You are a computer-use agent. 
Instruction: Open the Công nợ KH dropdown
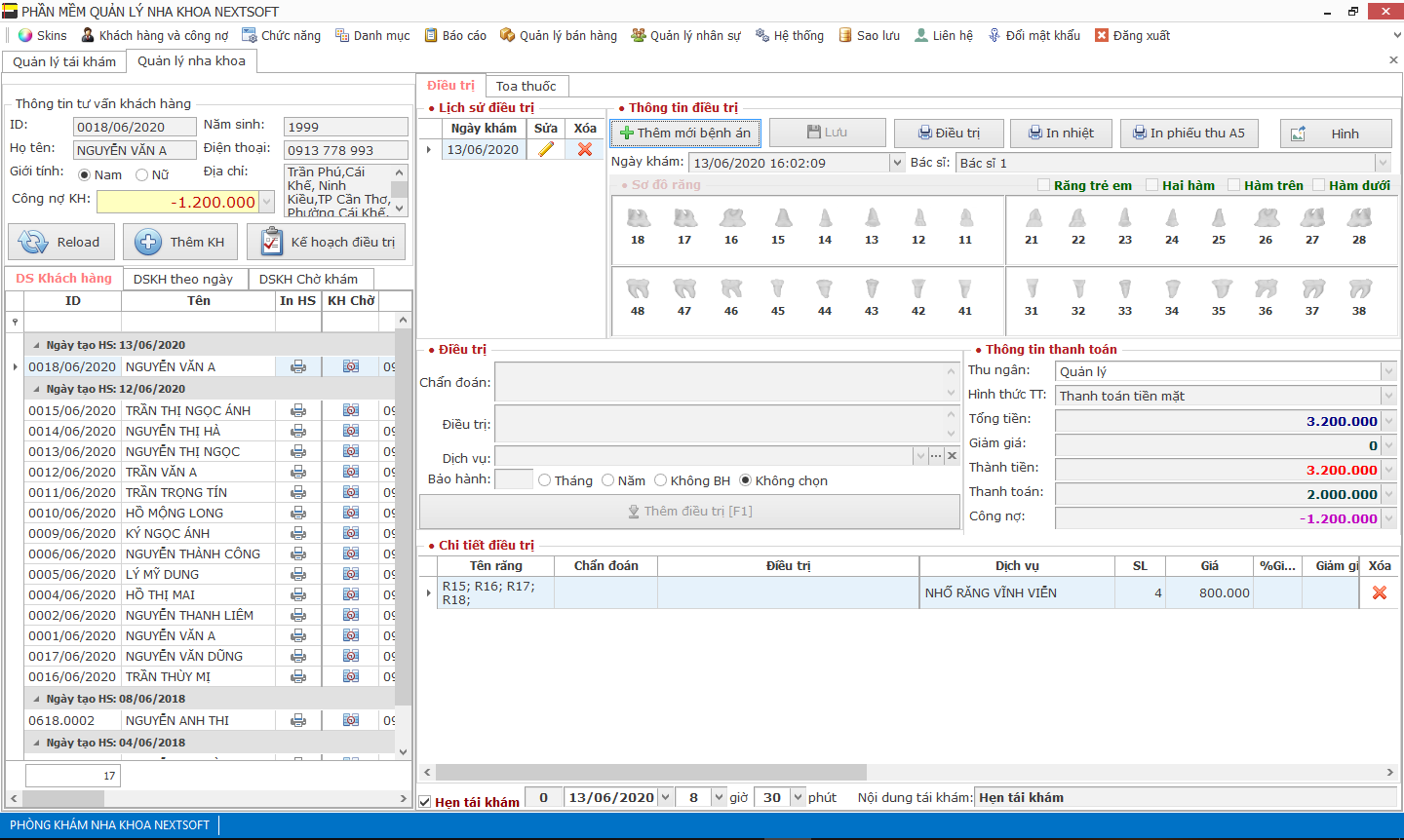(x=266, y=202)
